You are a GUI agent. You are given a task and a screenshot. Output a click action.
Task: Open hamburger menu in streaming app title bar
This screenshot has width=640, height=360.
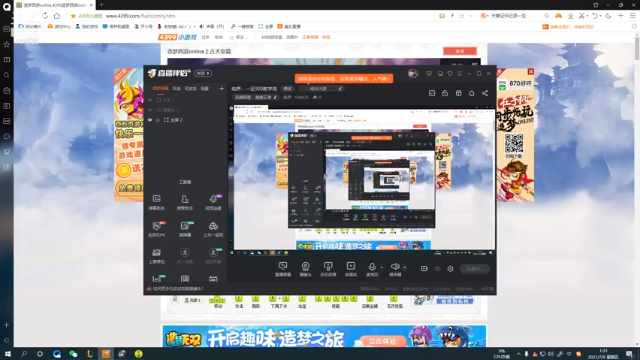coord(460,73)
